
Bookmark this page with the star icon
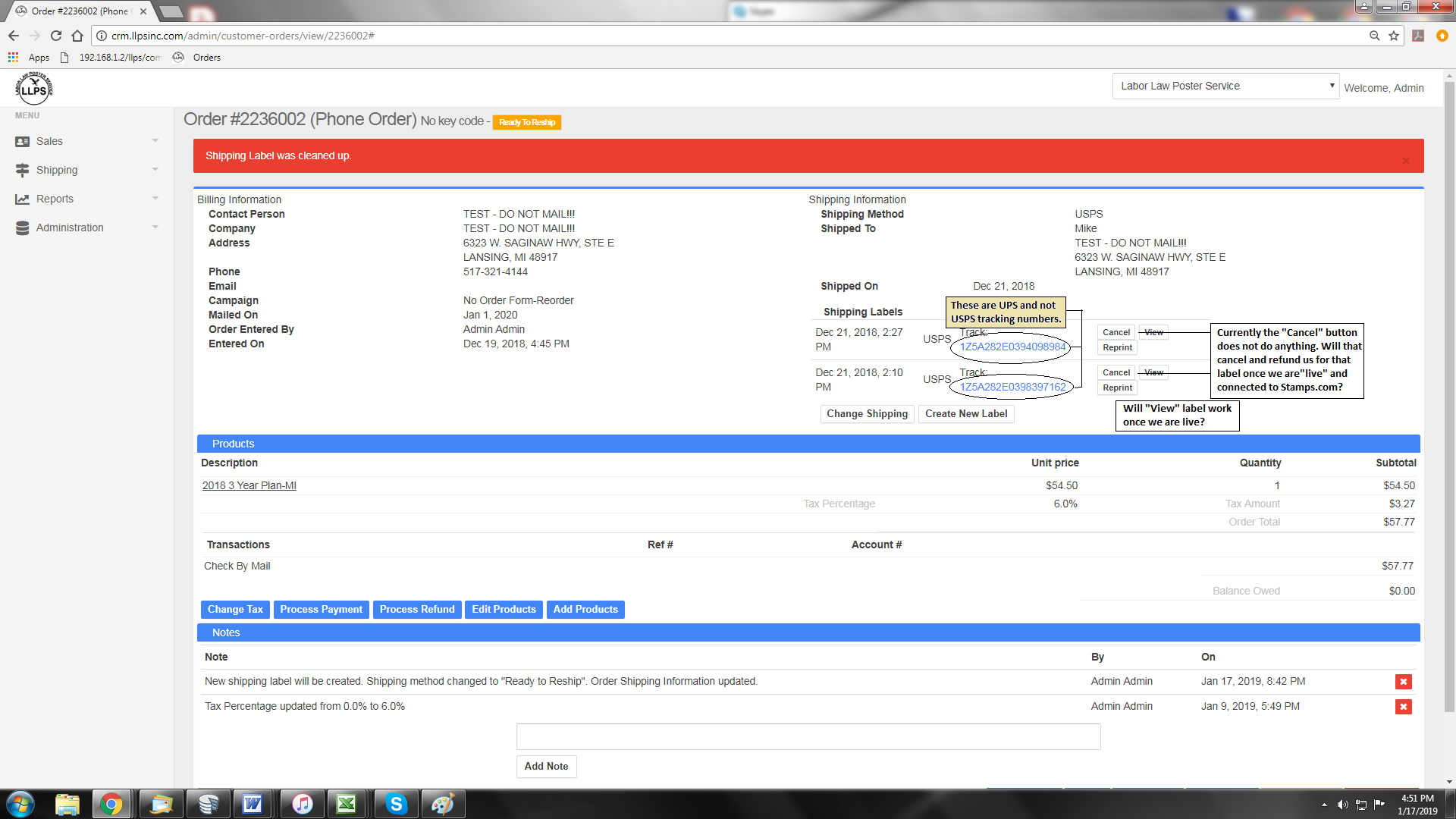pos(1394,36)
